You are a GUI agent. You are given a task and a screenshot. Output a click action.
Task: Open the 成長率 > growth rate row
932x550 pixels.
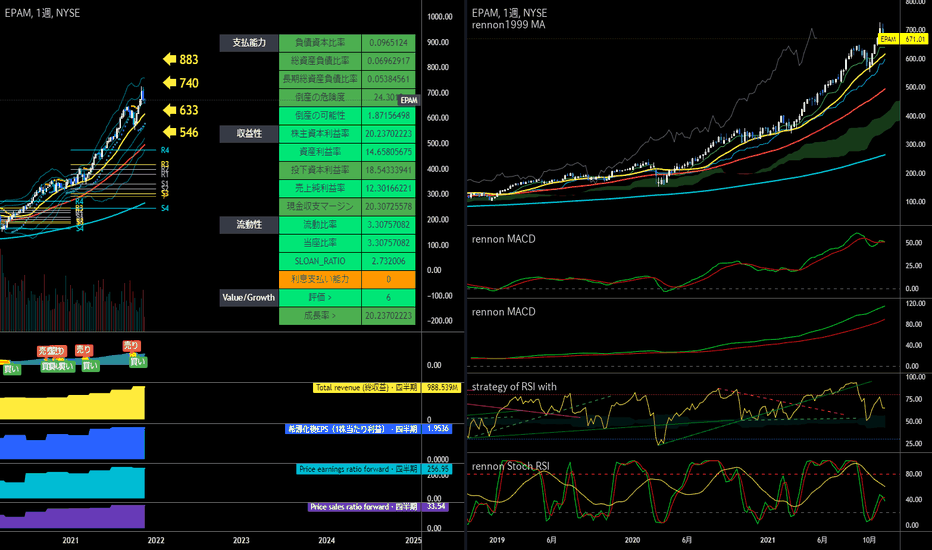pyautogui.click(x=320, y=316)
